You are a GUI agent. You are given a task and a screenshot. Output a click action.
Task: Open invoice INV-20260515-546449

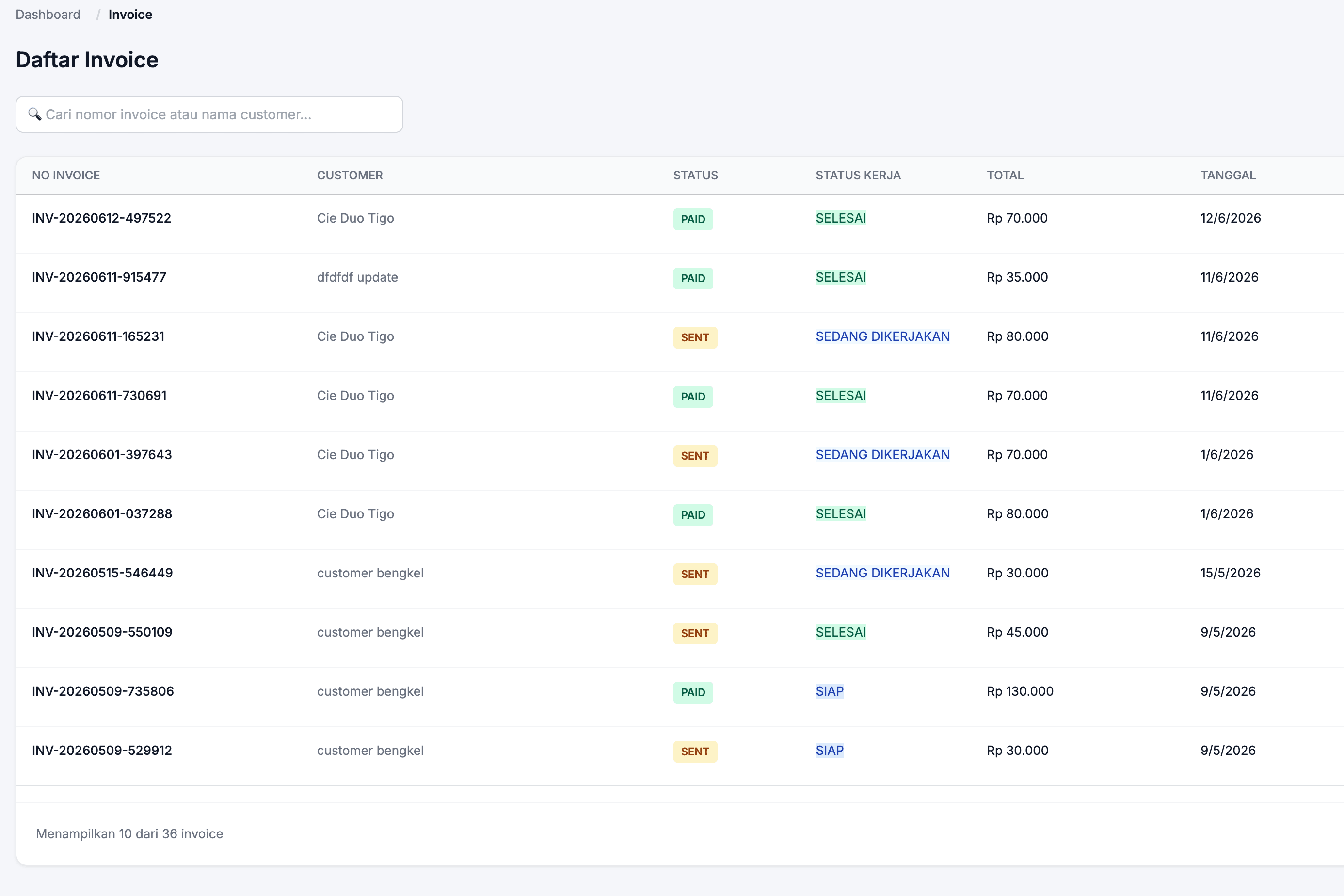(102, 573)
